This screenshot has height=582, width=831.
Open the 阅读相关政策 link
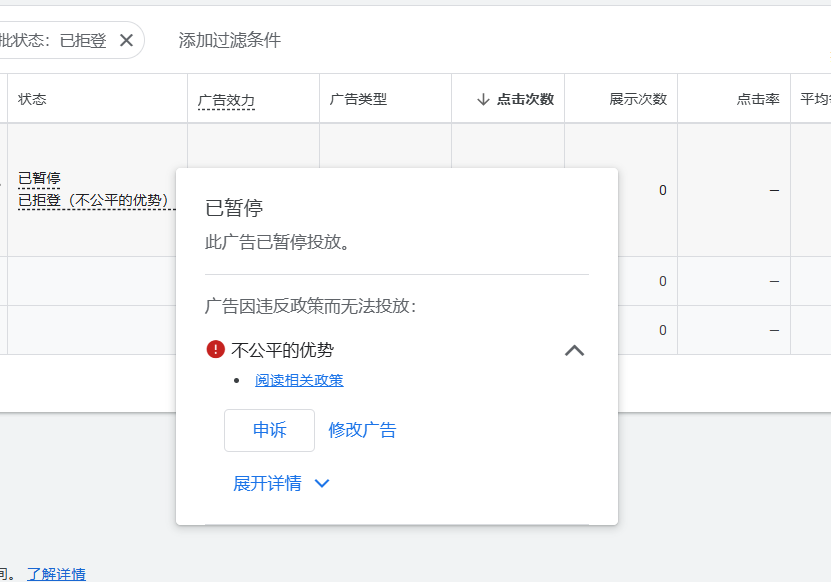coord(299,380)
